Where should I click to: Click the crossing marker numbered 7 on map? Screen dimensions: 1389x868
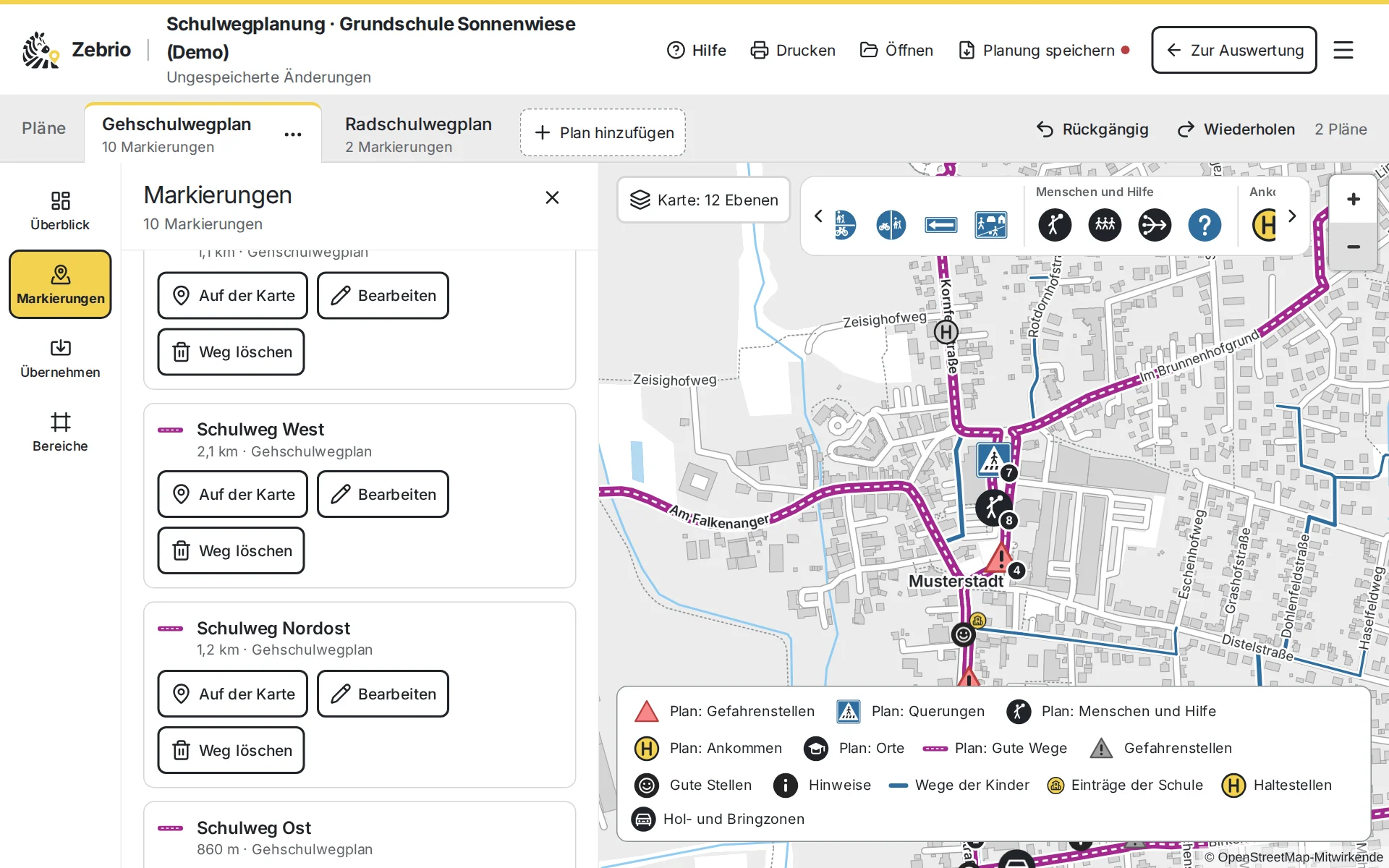coord(993,459)
